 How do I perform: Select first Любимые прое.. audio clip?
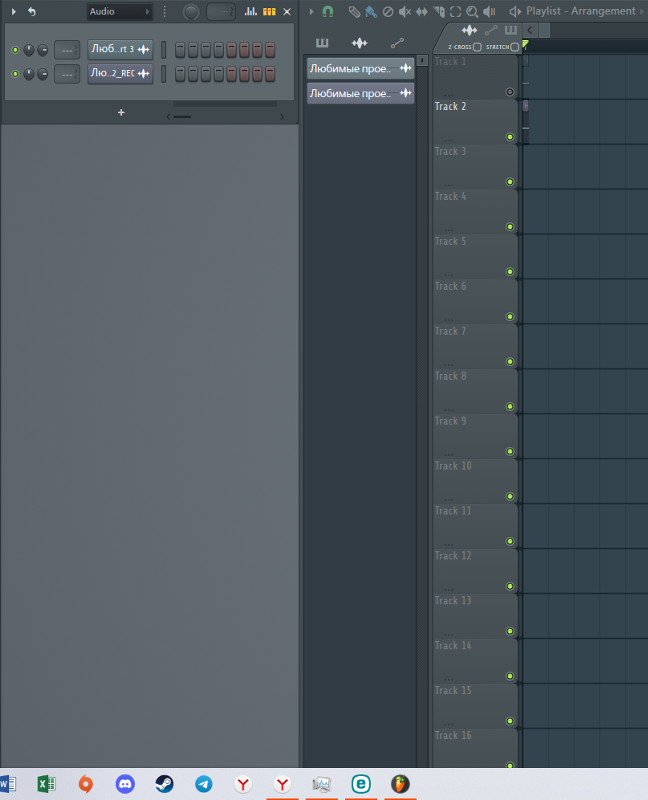point(360,68)
